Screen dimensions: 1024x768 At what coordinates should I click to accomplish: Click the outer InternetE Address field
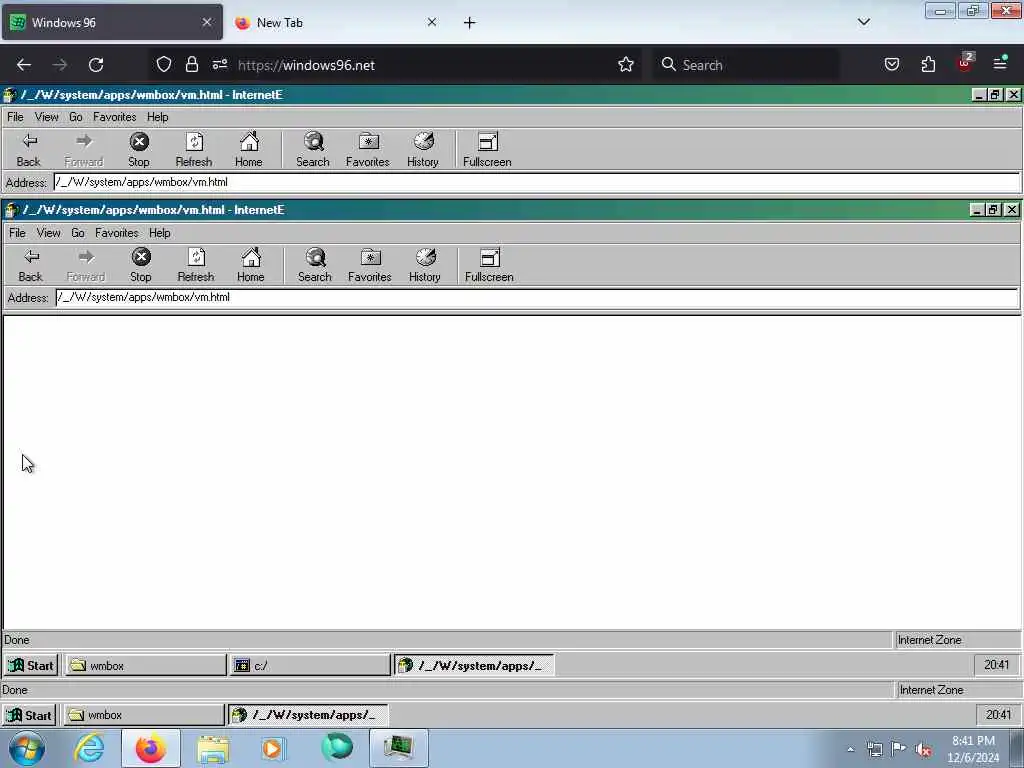pos(537,182)
